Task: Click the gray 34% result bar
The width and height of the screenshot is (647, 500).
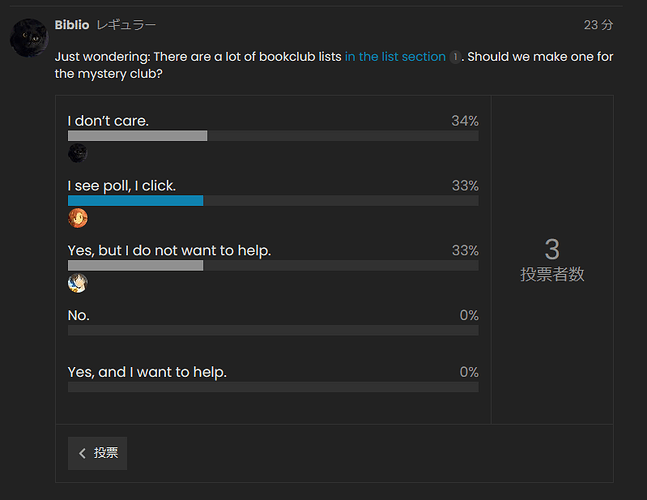Action: tap(137, 135)
